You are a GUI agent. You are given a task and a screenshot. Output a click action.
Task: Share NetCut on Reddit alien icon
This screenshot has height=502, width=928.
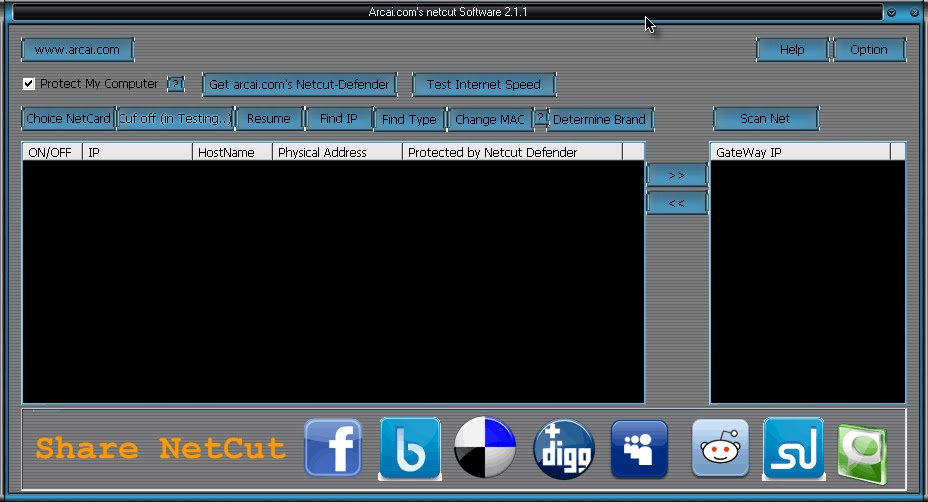pyautogui.click(x=720, y=448)
